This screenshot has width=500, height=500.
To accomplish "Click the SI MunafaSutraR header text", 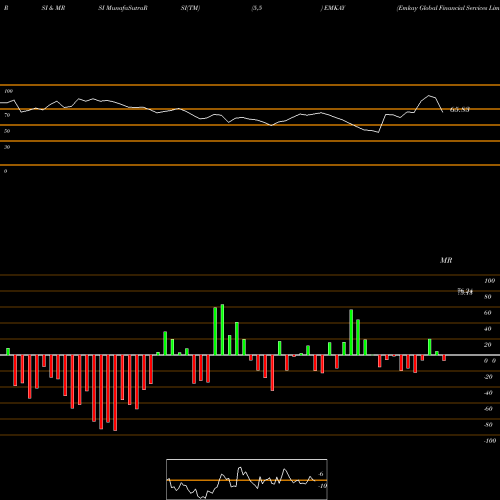I will [x=123, y=8].
